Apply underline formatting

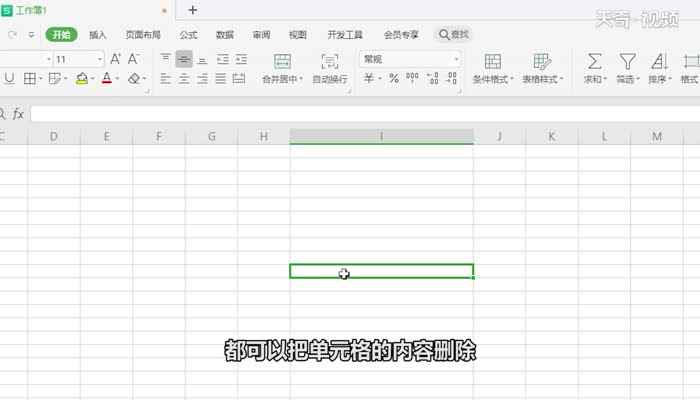(x=9, y=79)
